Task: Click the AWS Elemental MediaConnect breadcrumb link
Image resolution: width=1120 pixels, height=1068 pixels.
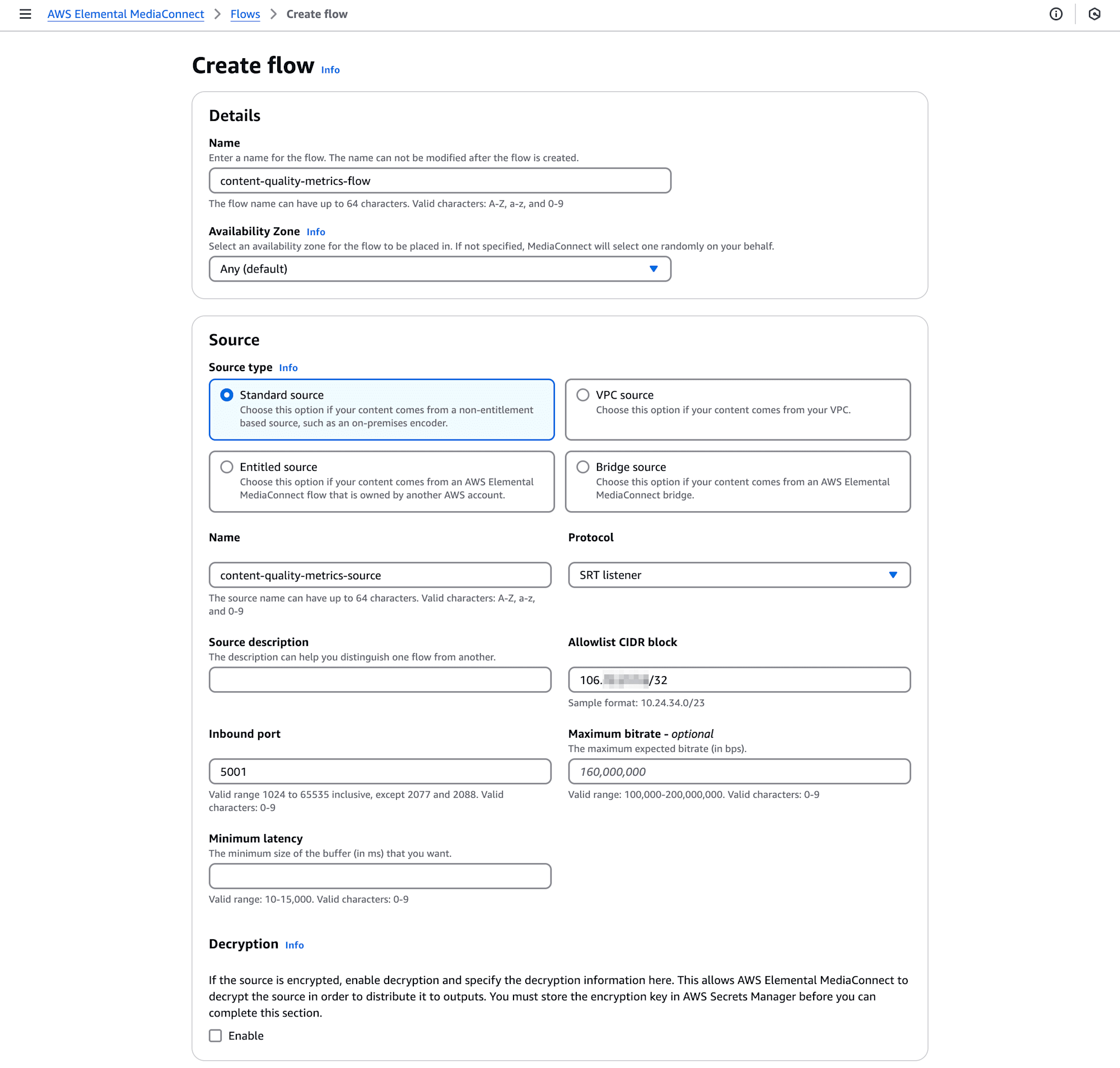Action: click(126, 14)
